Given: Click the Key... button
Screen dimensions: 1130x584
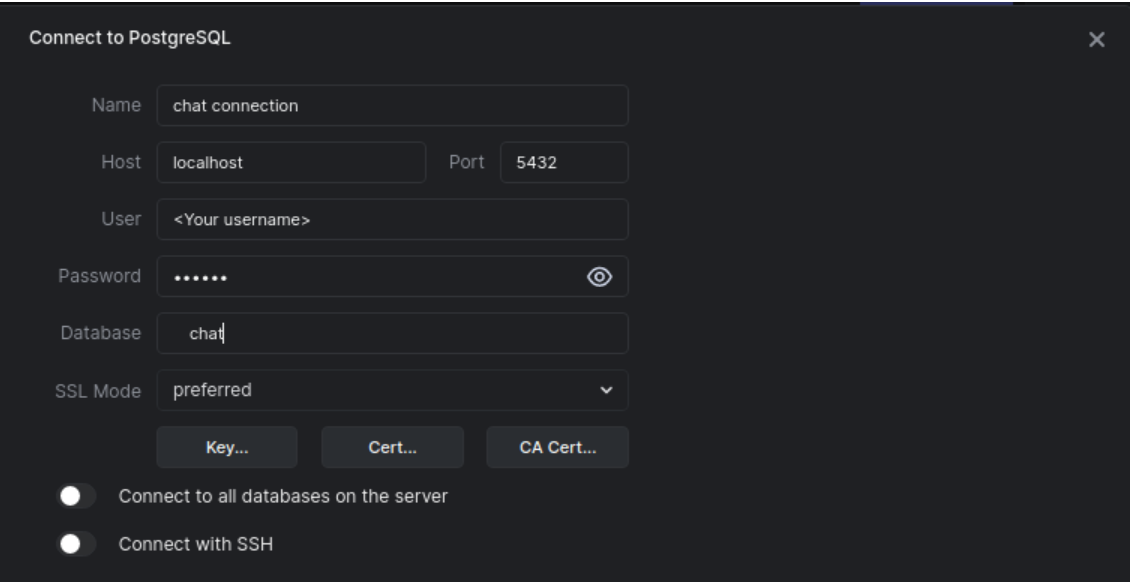Looking at the screenshot, I should (226, 448).
